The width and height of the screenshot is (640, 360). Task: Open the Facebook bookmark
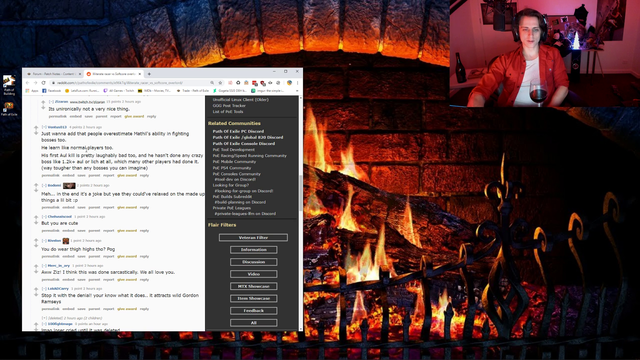pyautogui.click(x=52, y=91)
